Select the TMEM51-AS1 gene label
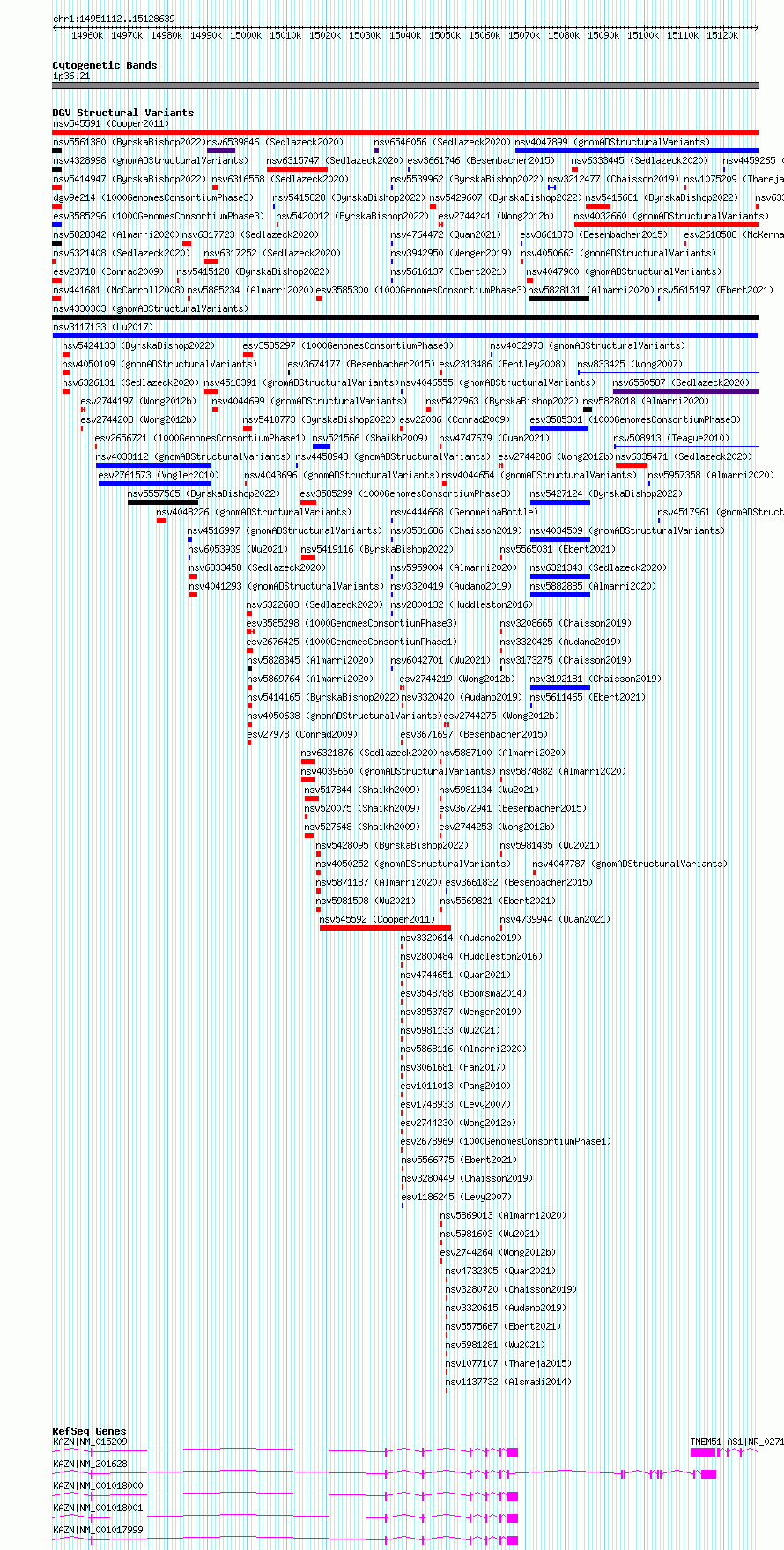784x1550 pixels. (x=736, y=1442)
